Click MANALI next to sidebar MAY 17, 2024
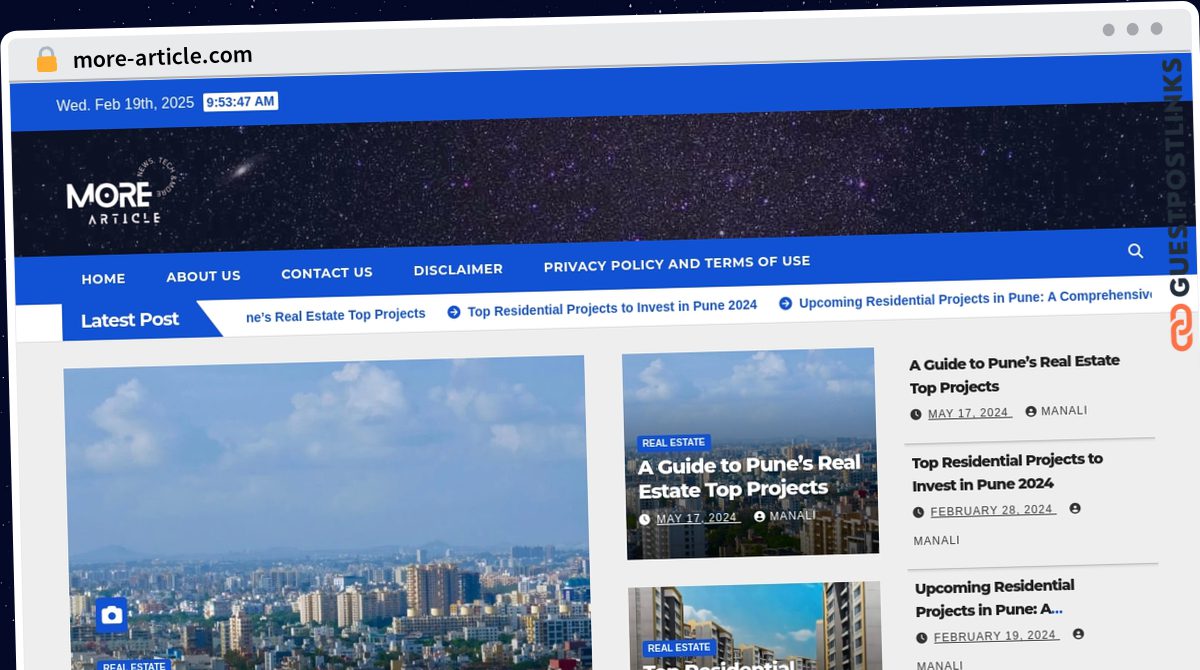 [1064, 411]
